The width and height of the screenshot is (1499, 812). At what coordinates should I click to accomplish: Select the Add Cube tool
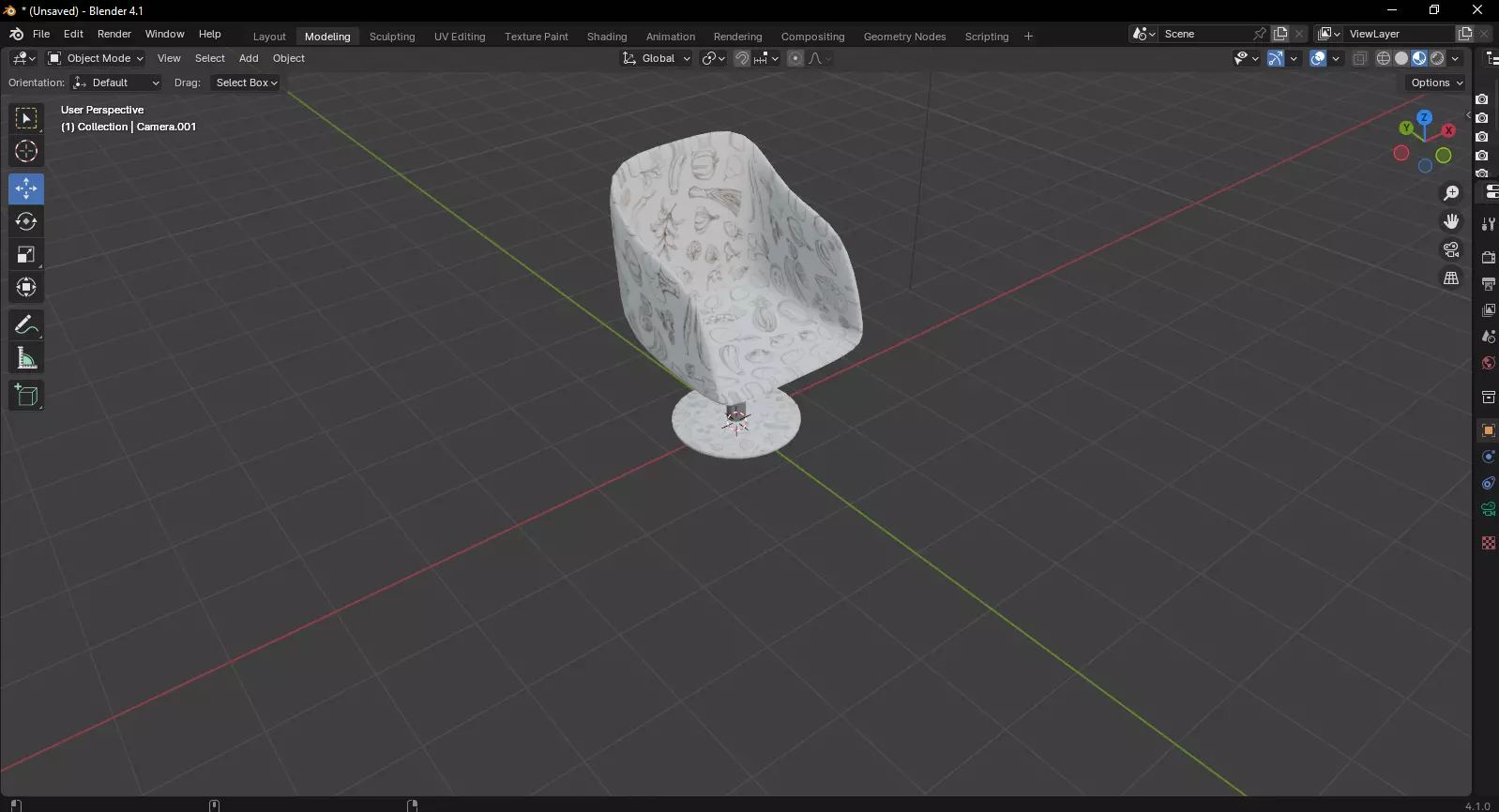(x=26, y=396)
